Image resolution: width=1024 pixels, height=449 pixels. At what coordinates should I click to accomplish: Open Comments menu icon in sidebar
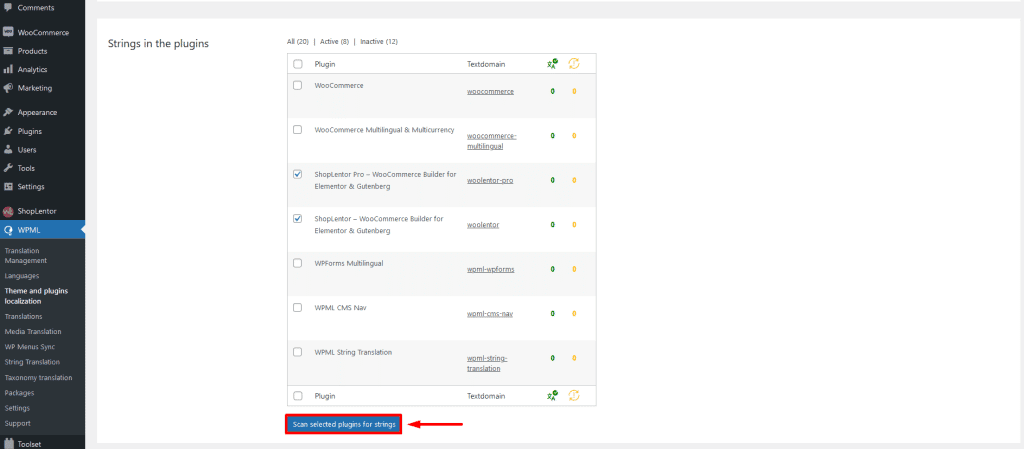coord(8,7)
